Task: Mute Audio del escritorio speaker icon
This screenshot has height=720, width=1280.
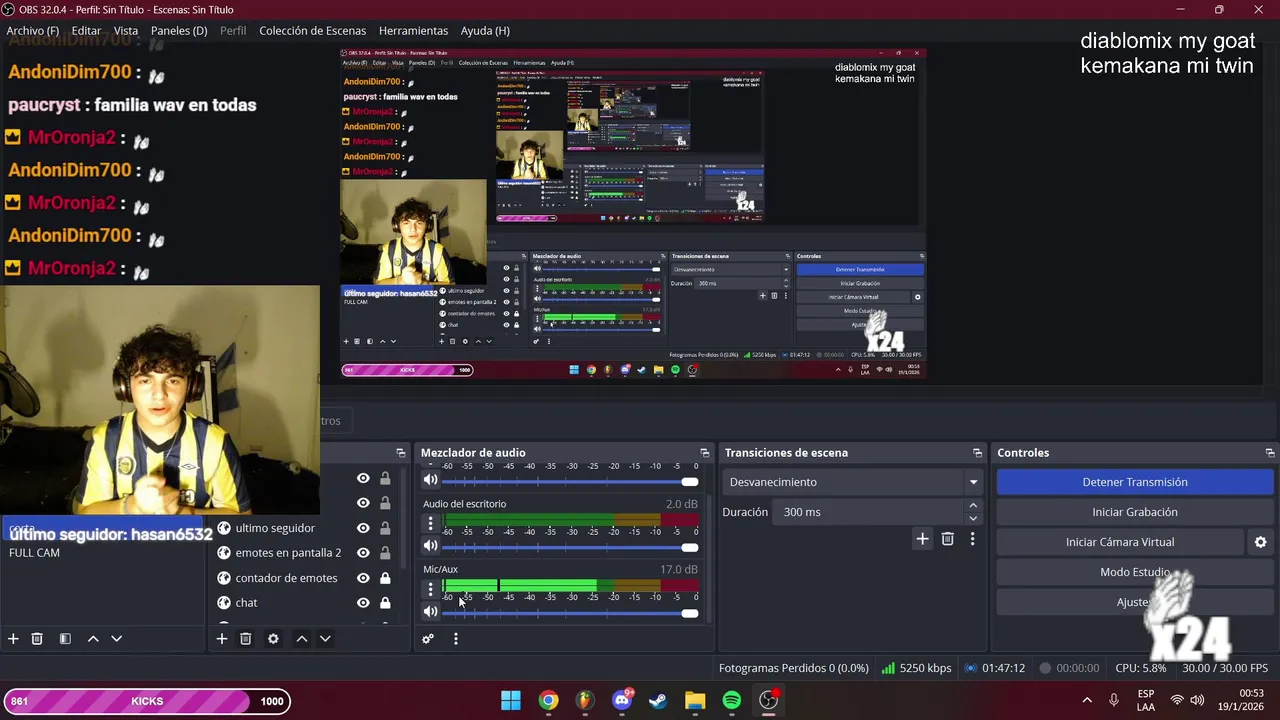Action: point(430,546)
